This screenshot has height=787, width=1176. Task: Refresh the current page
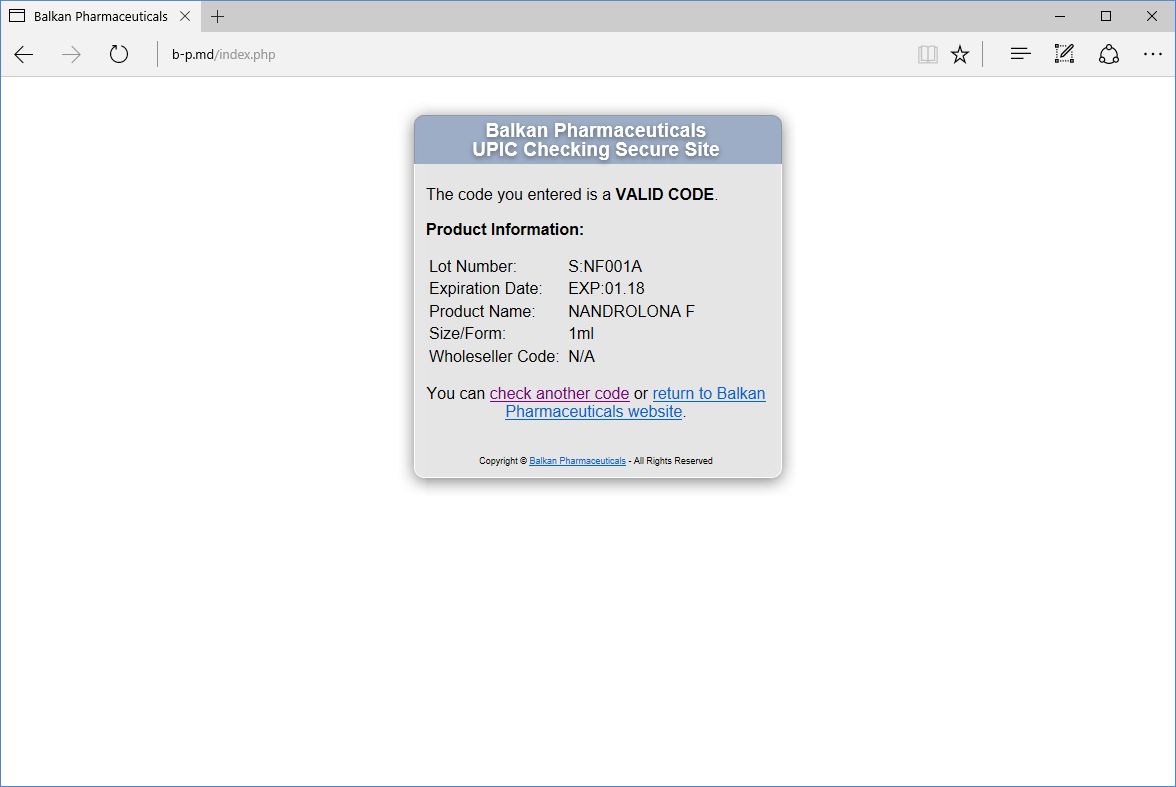[119, 55]
